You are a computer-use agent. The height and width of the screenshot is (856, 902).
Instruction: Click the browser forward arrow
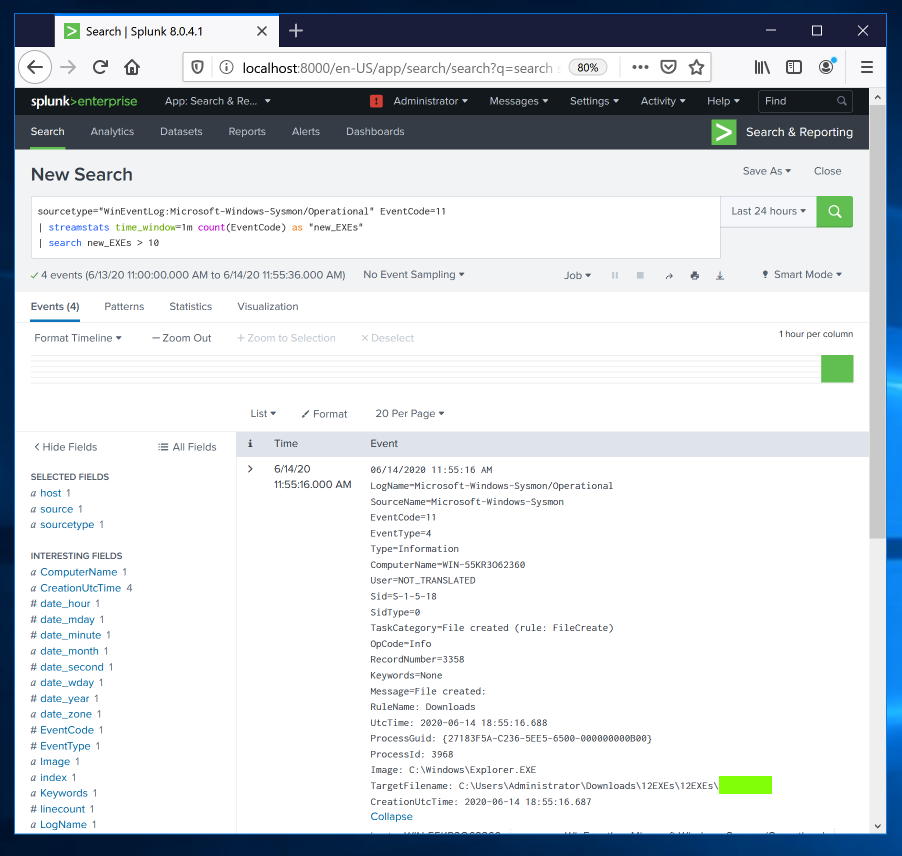[68, 67]
